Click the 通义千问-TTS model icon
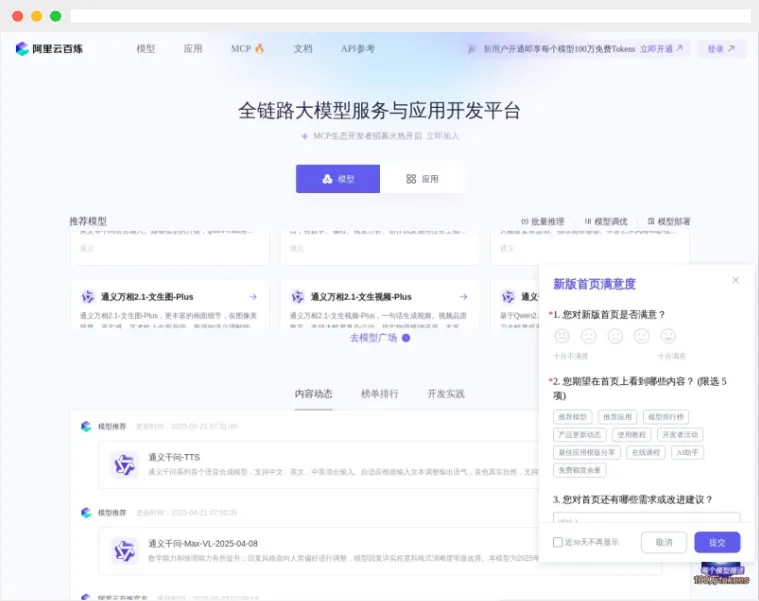This screenshot has height=601, width=759. [x=124, y=465]
